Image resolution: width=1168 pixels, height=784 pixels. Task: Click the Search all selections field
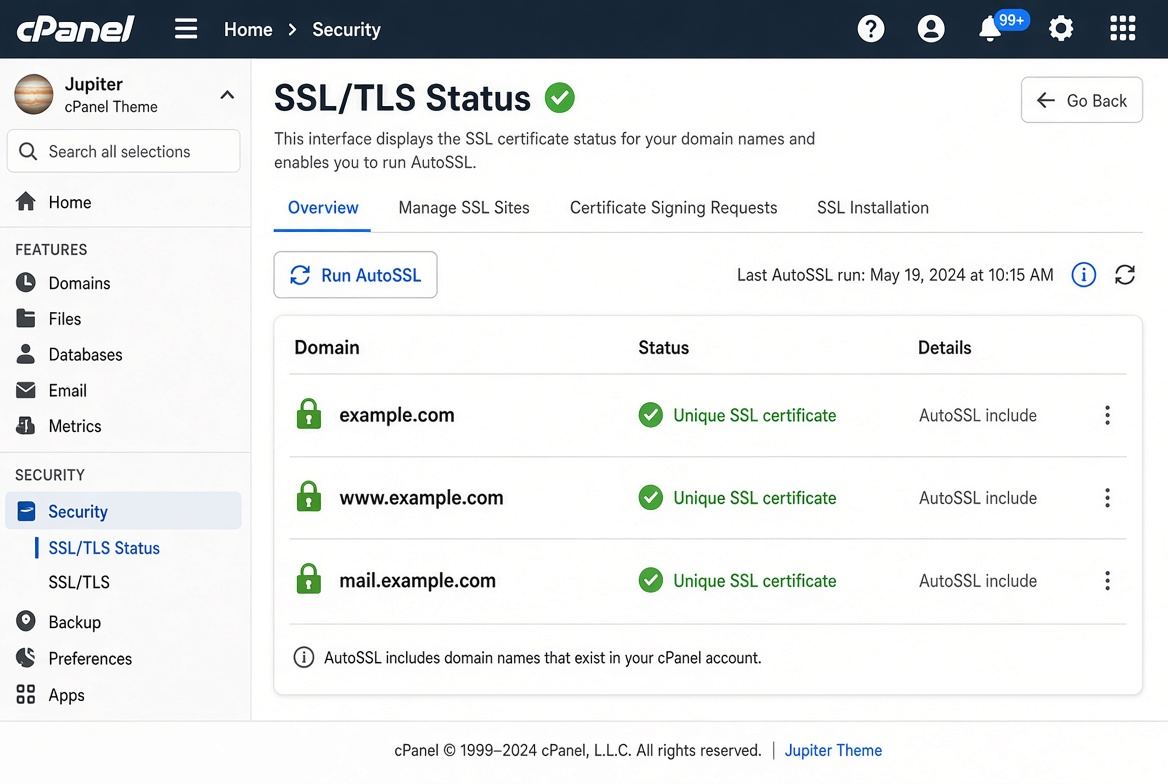point(124,151)
